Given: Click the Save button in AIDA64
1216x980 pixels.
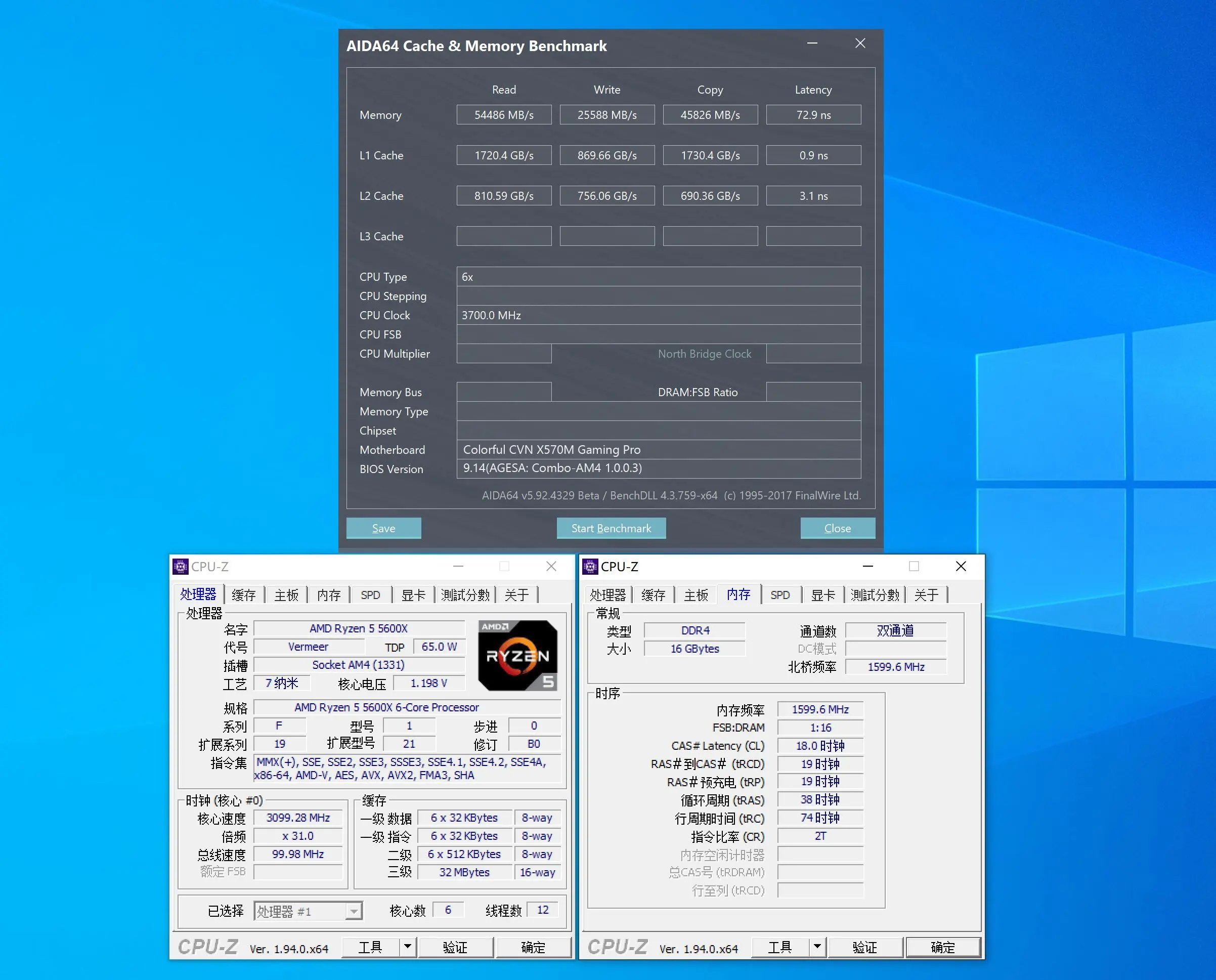Looking at the screenshot, I should [384, 528].
